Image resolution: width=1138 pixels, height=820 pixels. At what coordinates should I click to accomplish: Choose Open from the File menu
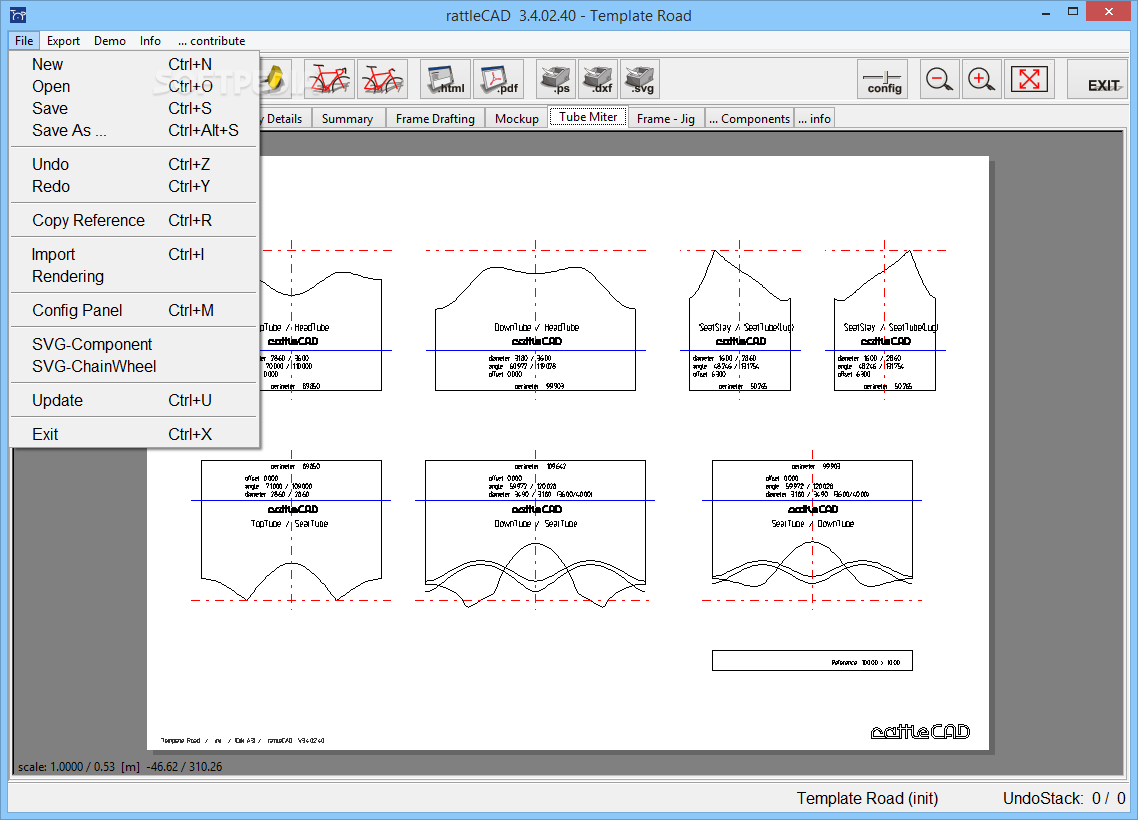(x=134, y=86)
